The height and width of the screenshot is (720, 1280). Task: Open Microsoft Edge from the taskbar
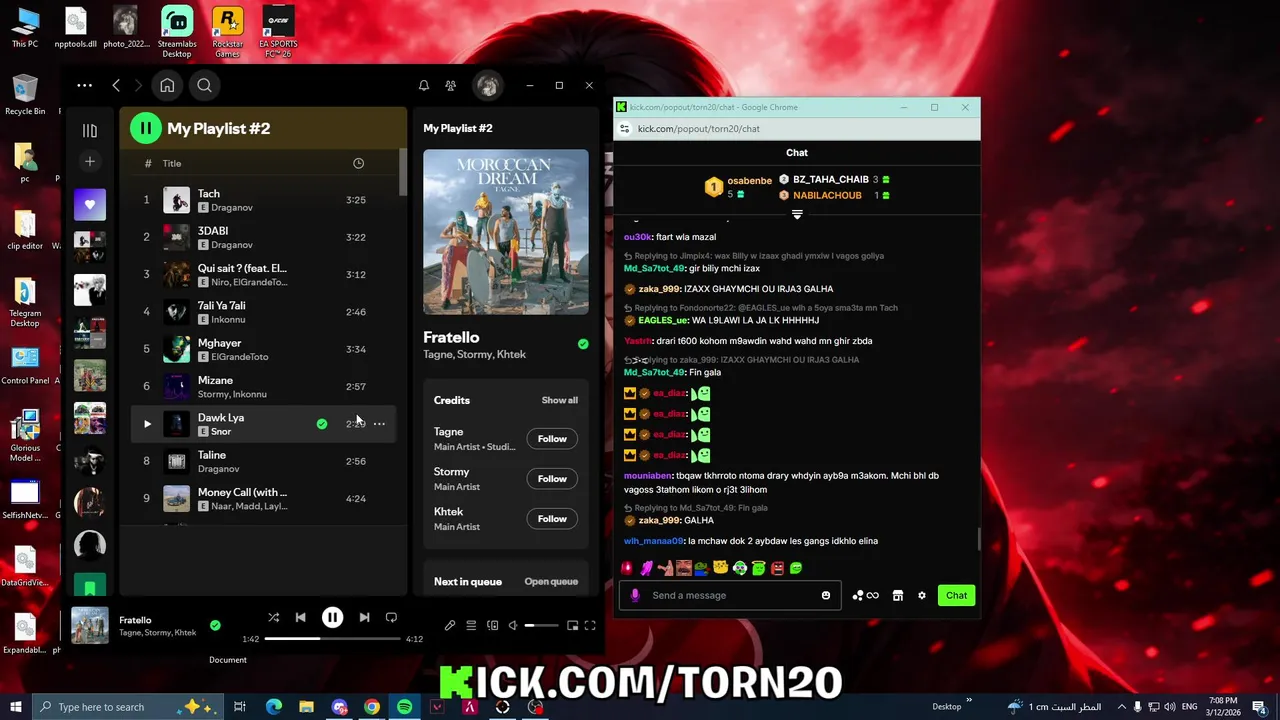(274, 706)
